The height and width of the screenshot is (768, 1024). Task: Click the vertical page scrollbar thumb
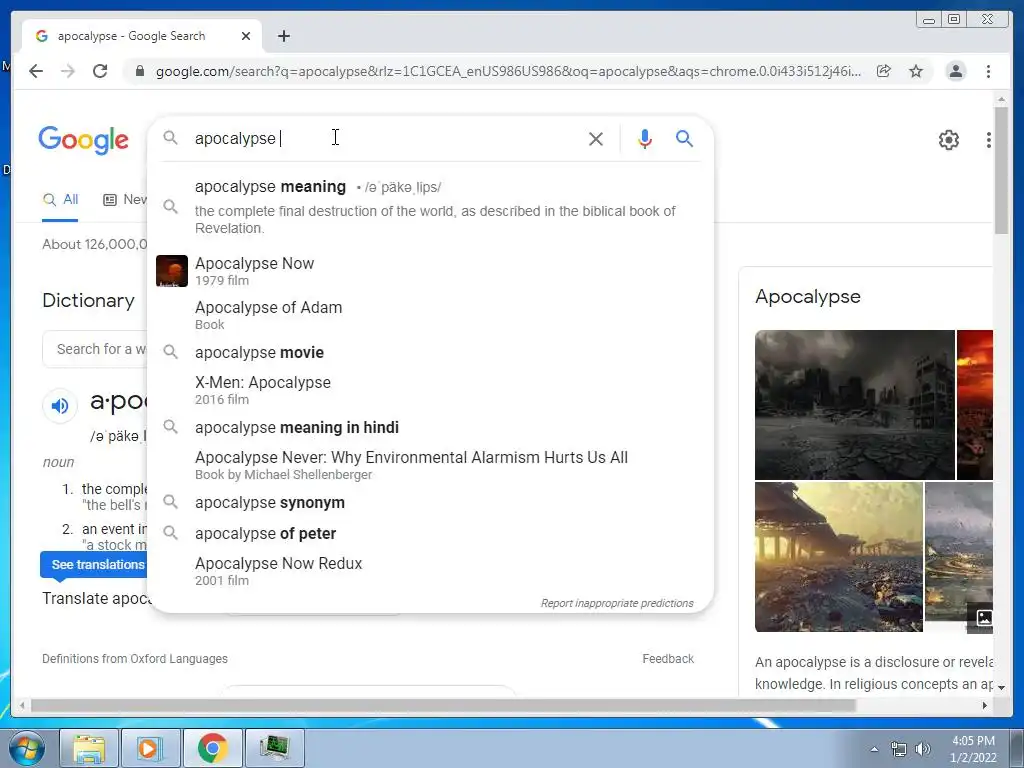1001,170
